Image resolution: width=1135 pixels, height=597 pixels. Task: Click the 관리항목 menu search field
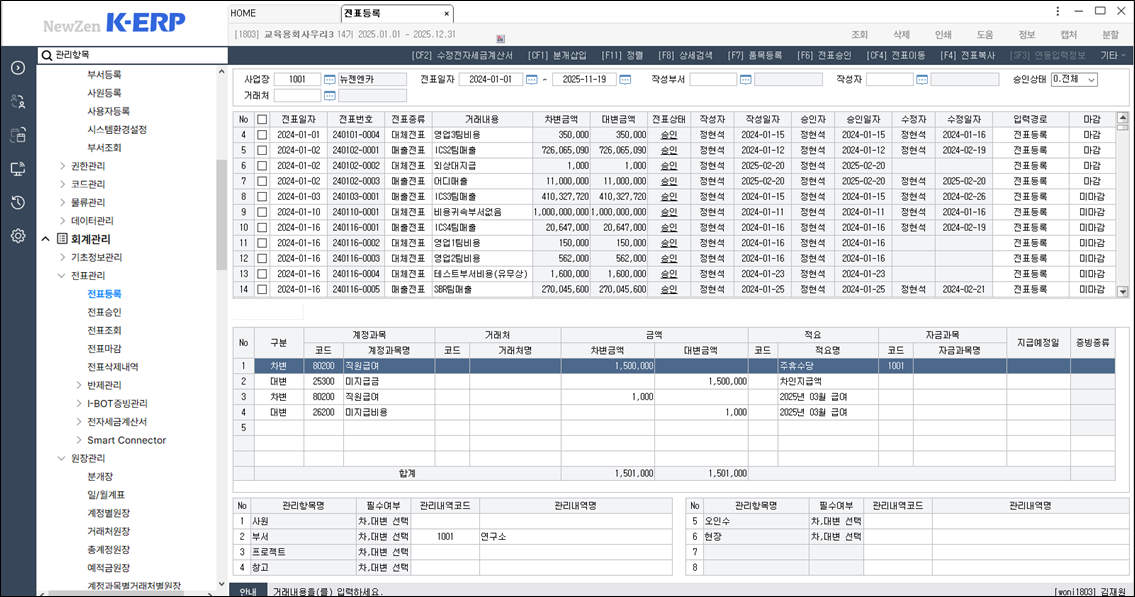pyautogui.click(x=130, y=55)
